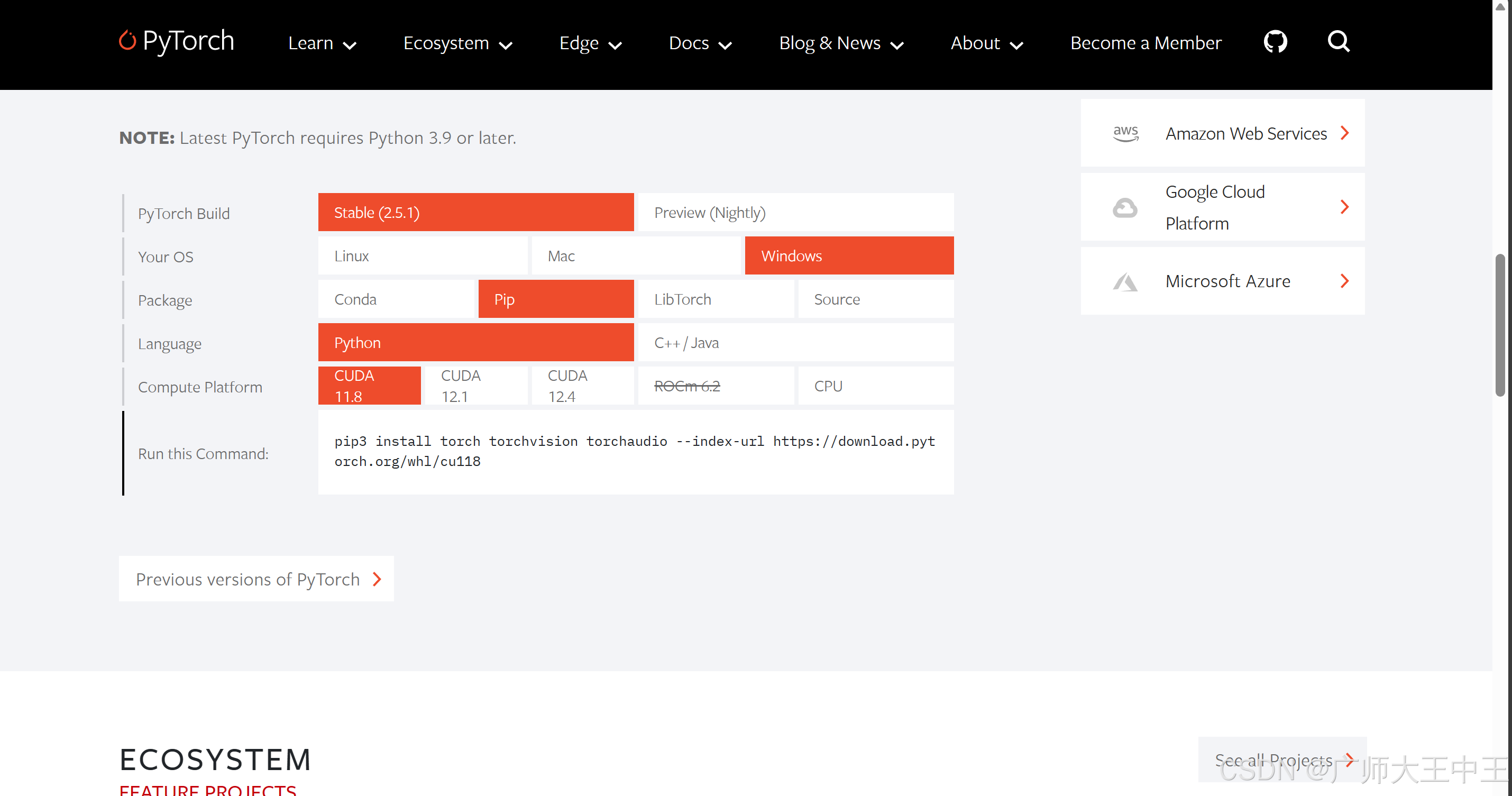
Task: Click the arrow beside Amazon Web Services
Action: tap(1344, 133)
